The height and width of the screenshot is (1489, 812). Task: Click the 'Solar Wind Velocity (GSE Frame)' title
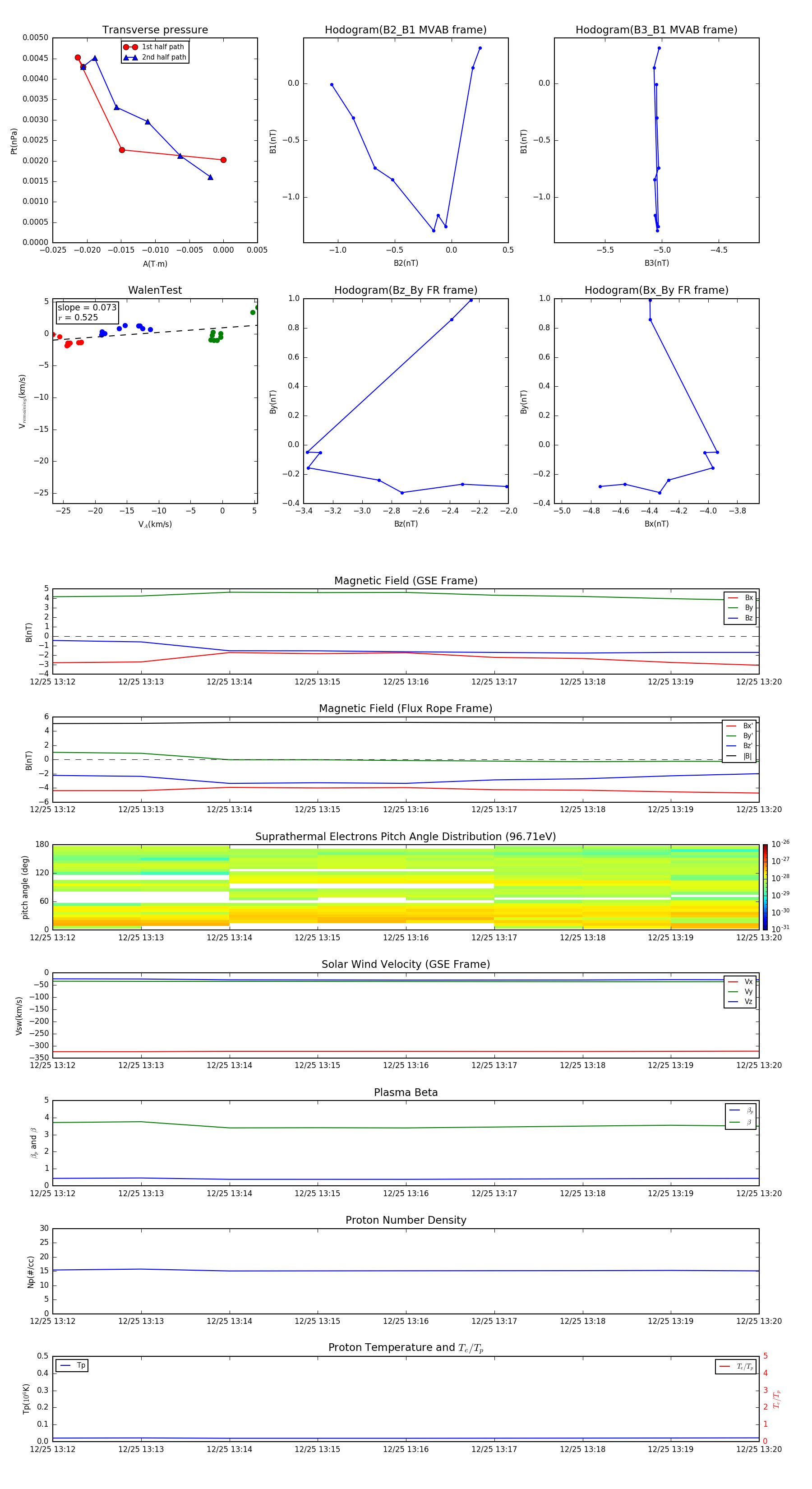point(406,964)
